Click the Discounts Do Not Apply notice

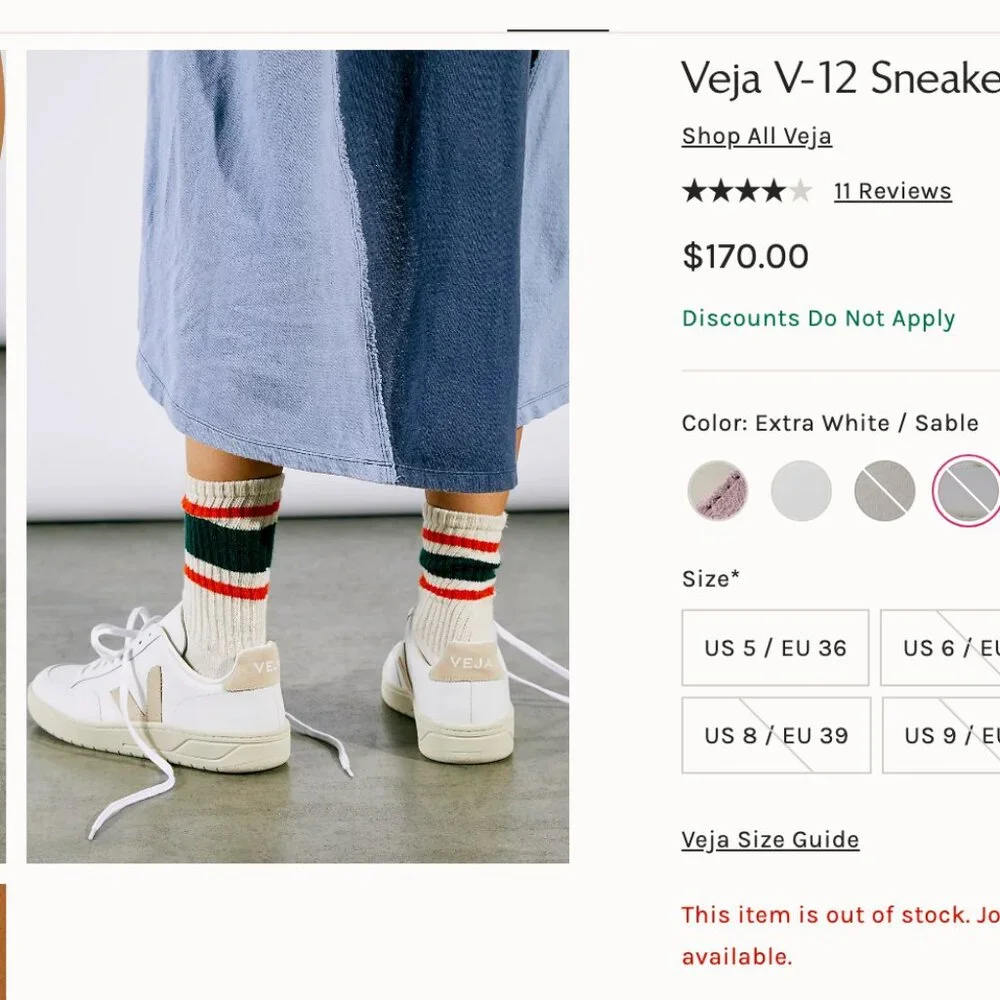click(x=818, y=319)
